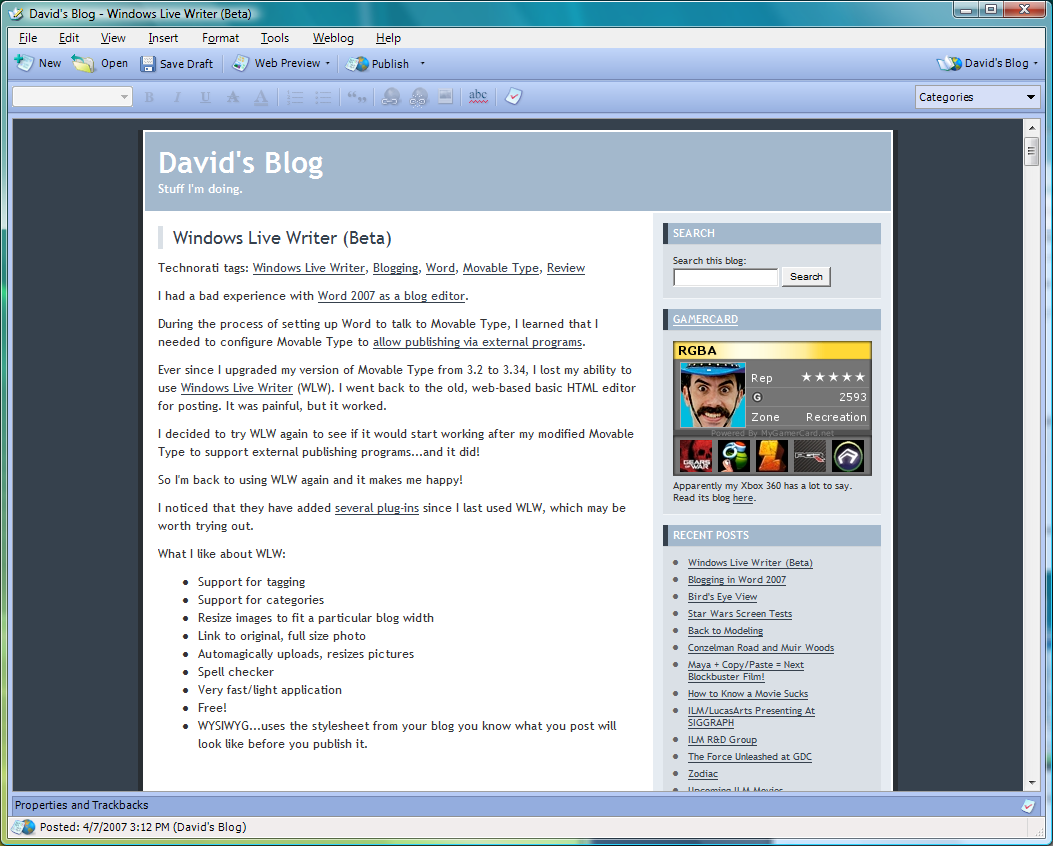Click the Search button in blog sidebar

click(x=806, y=277)
